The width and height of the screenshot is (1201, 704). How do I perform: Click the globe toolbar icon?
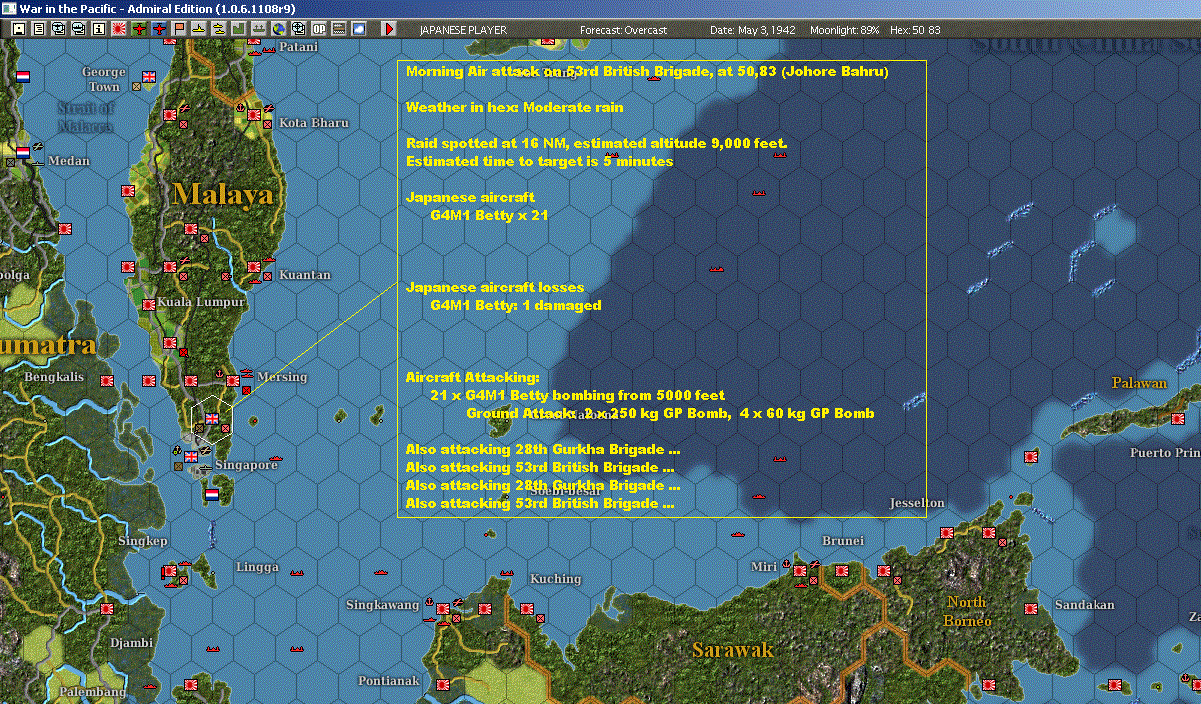tap(278, 29)
